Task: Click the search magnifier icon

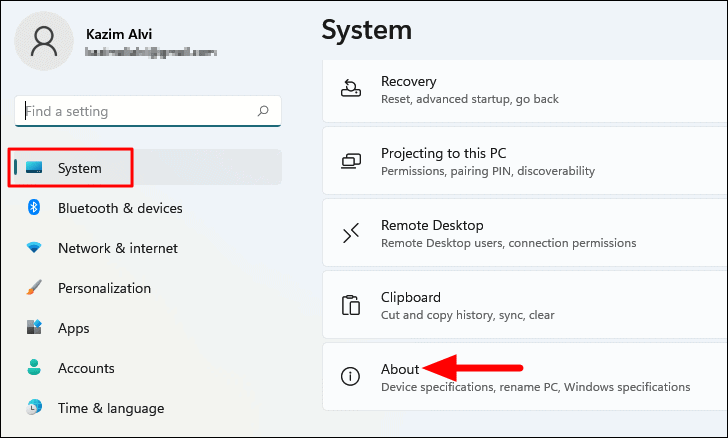Action: pyautogui.click(x=263, y=111)
